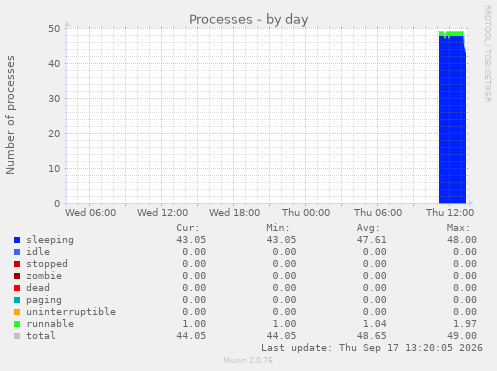Click the 'Number of processes' axis label
497x371 pixels.
click(x=10, y=115)
